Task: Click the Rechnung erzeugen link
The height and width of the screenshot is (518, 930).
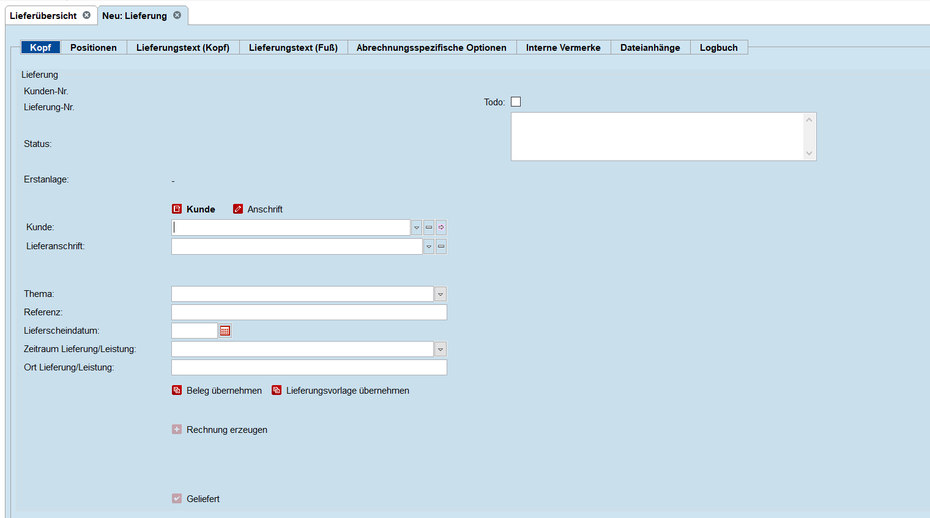Action: 227,430
